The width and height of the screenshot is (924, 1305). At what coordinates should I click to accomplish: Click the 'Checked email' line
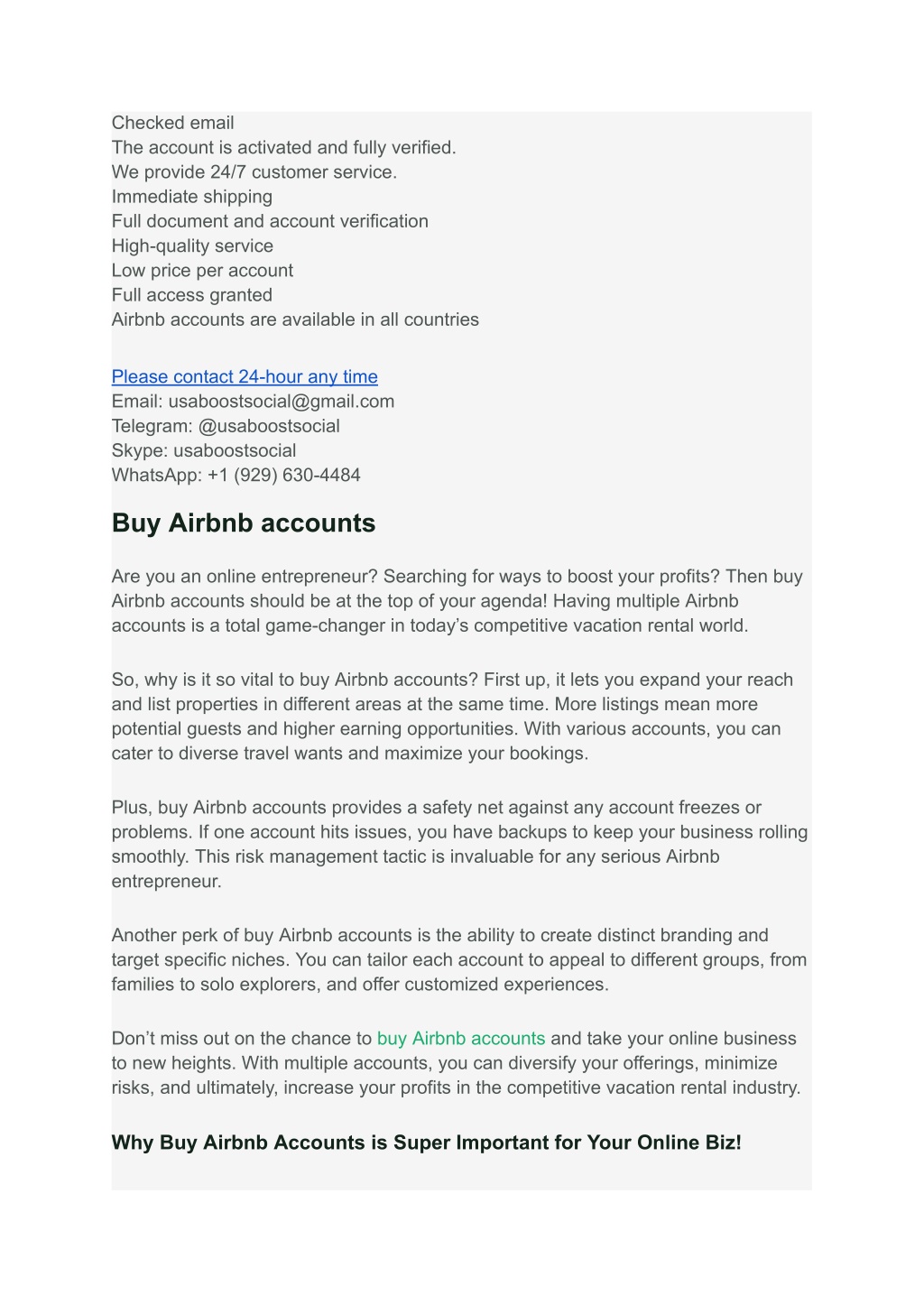[x=173, y=123]
